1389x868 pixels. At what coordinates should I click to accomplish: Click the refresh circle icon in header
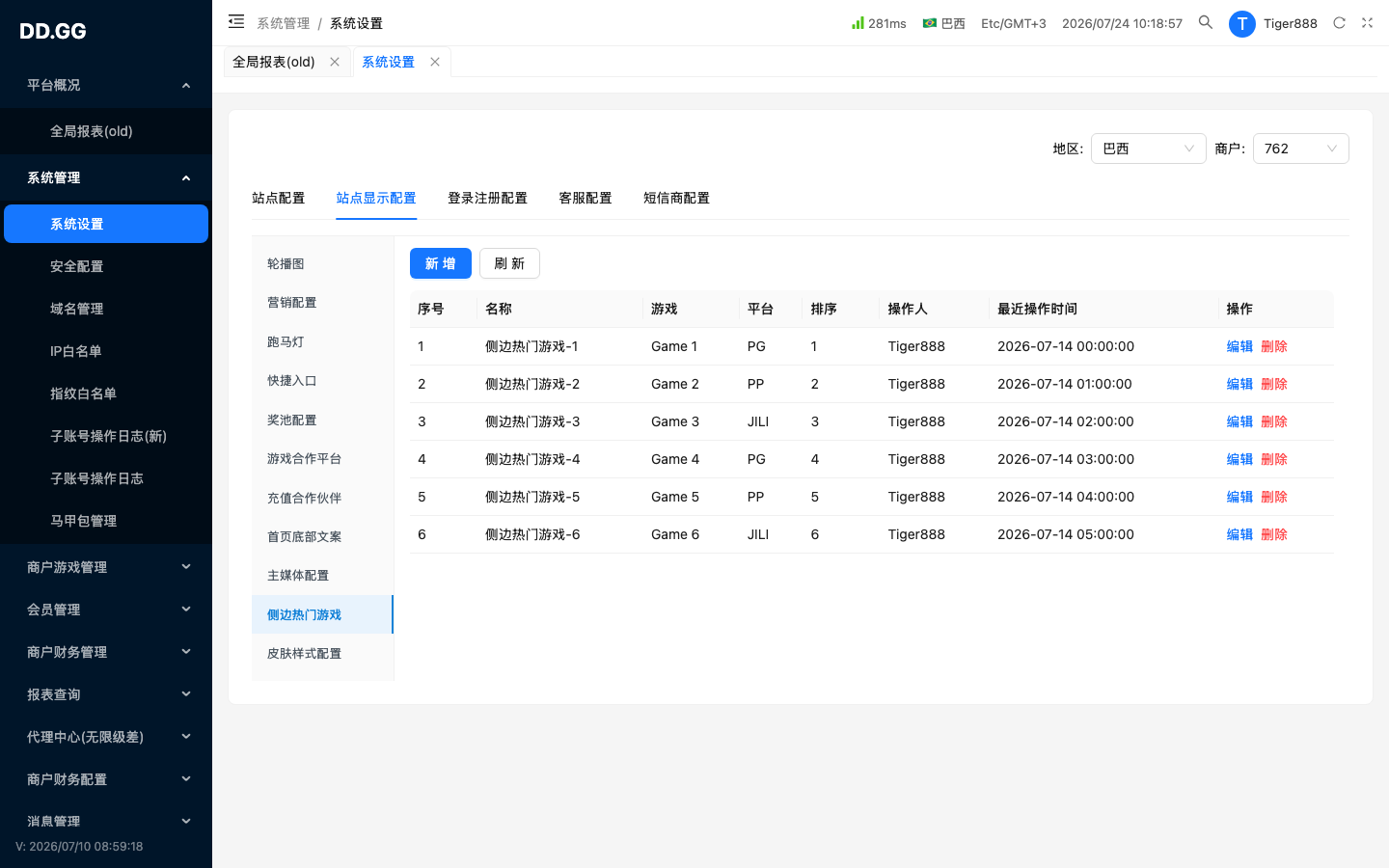click(x=1339, y=23)
